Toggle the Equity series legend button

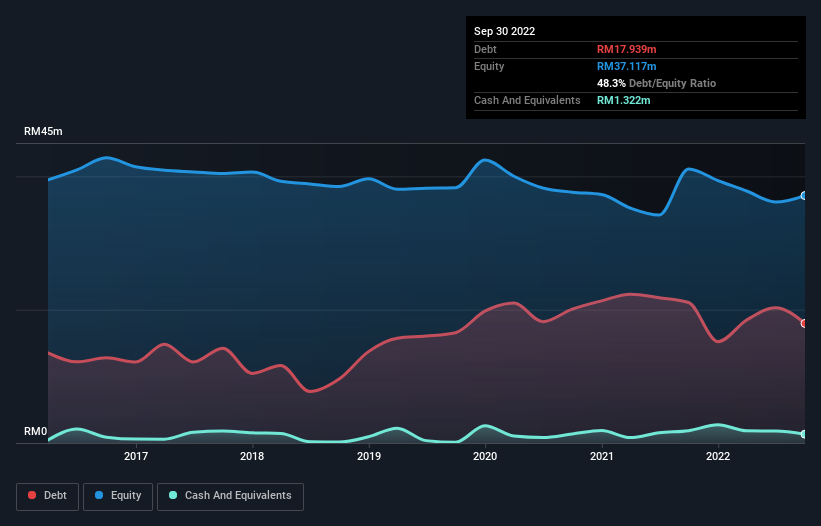click(118, 496)
